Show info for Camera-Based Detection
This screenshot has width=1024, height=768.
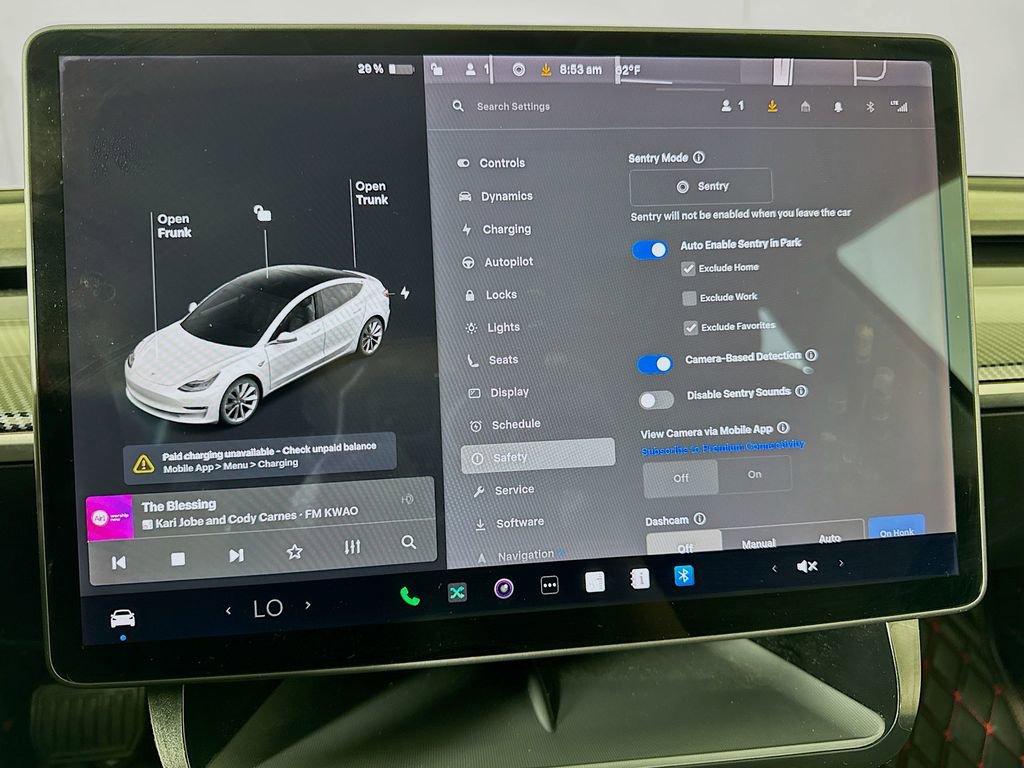[x=810, y=355]
